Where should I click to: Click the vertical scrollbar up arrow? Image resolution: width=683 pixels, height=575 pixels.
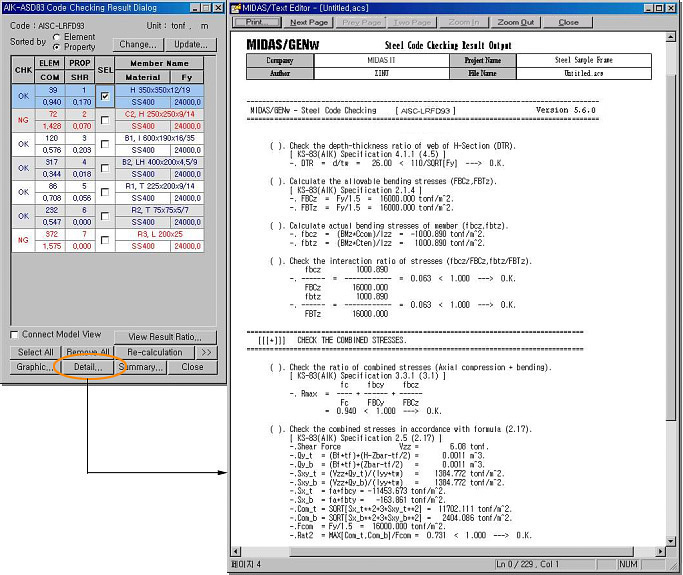671,37
